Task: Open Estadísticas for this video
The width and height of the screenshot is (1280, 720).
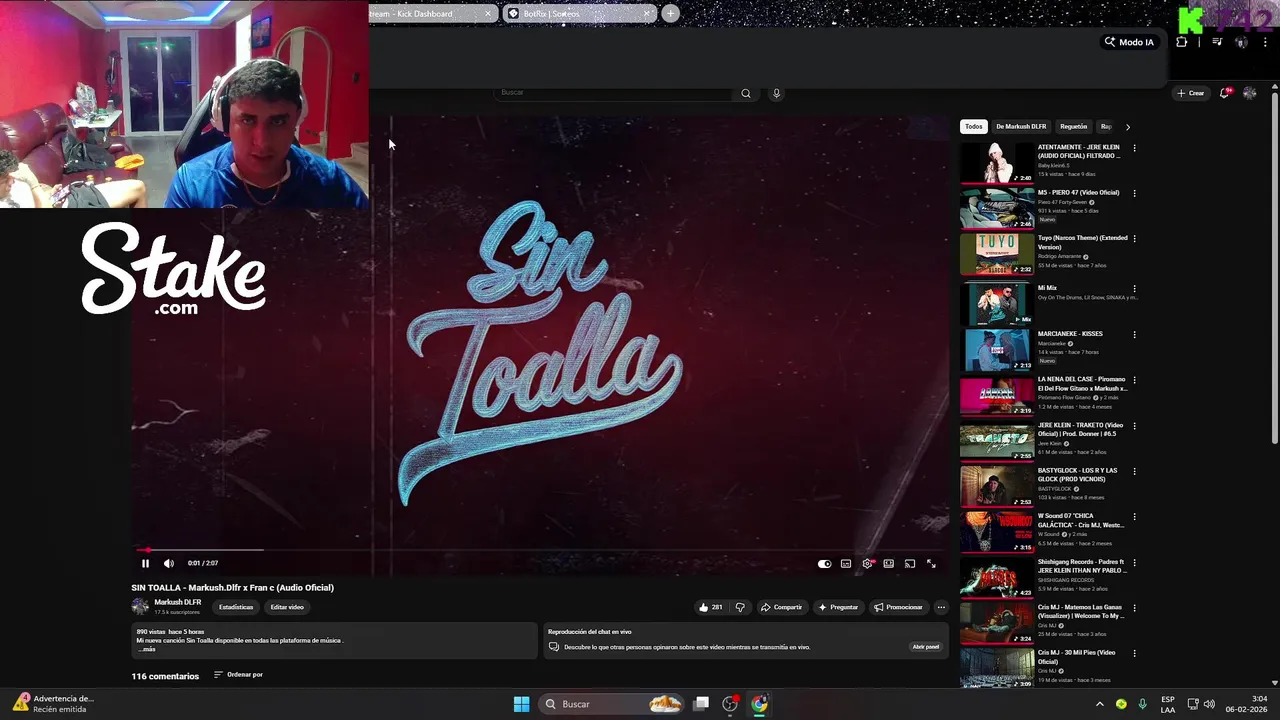Action: [x=236, y=607]
